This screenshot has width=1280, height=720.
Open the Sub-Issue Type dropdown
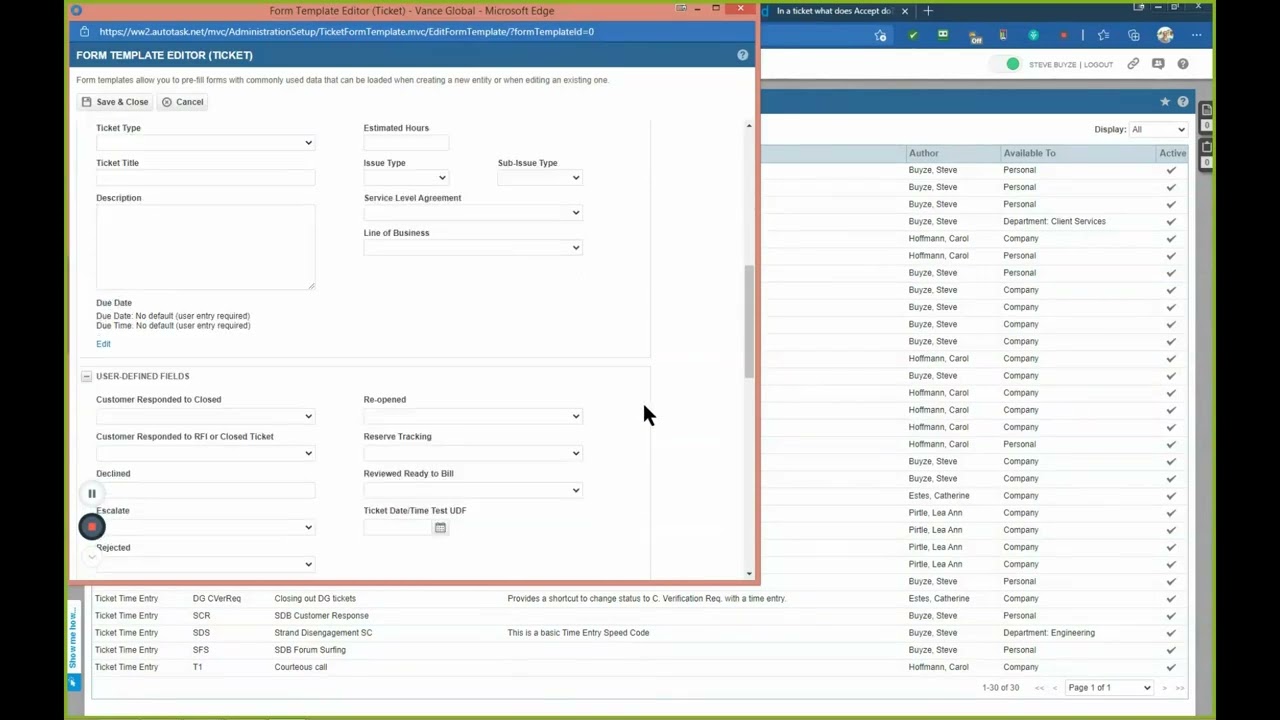pyautogui.click(x=540, y=178)
